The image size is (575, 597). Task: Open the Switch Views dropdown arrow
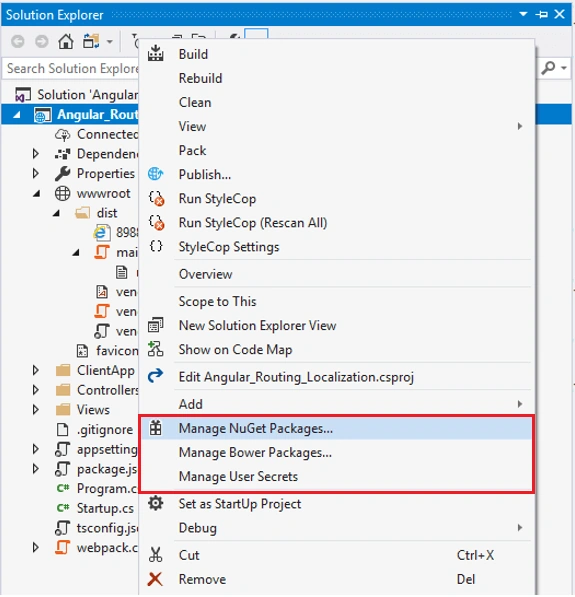tap(110, 42)
